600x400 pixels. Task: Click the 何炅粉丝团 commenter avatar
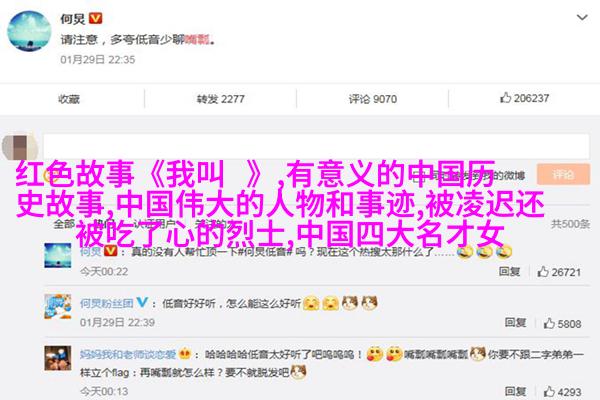pos(58,307)
